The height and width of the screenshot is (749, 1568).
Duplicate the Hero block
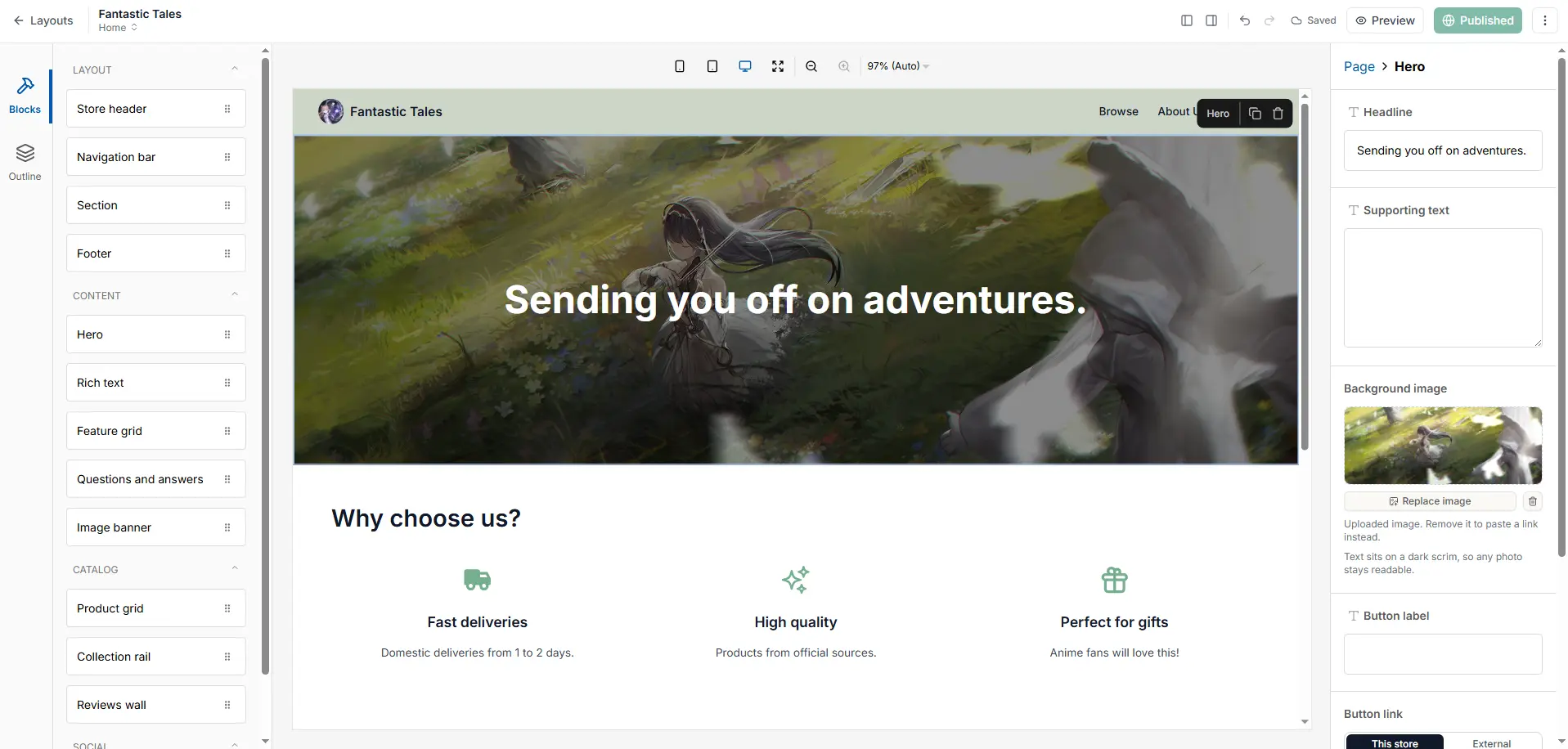click(1255, 114)
